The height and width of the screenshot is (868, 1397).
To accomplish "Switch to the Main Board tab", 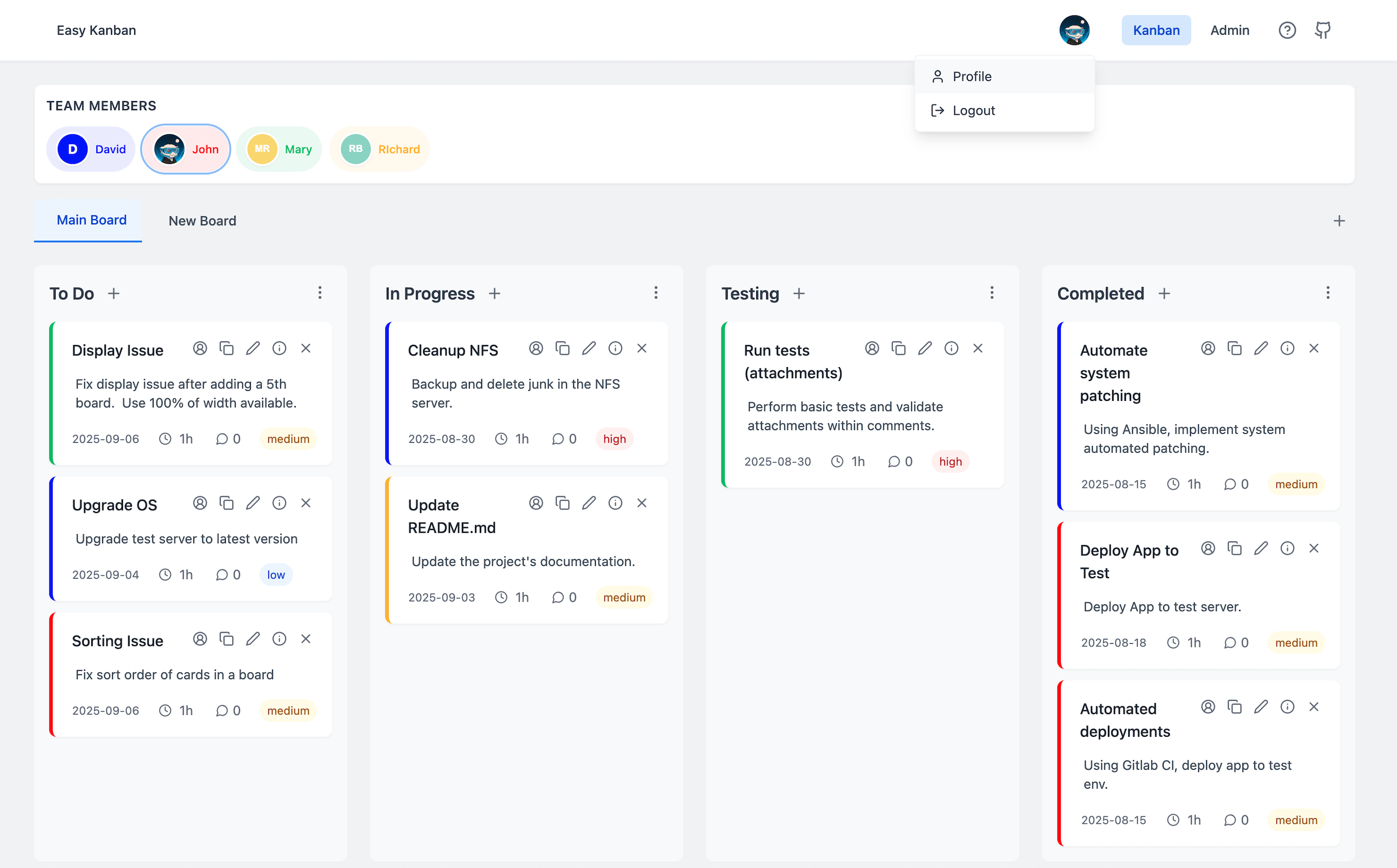I will (88, 220).
